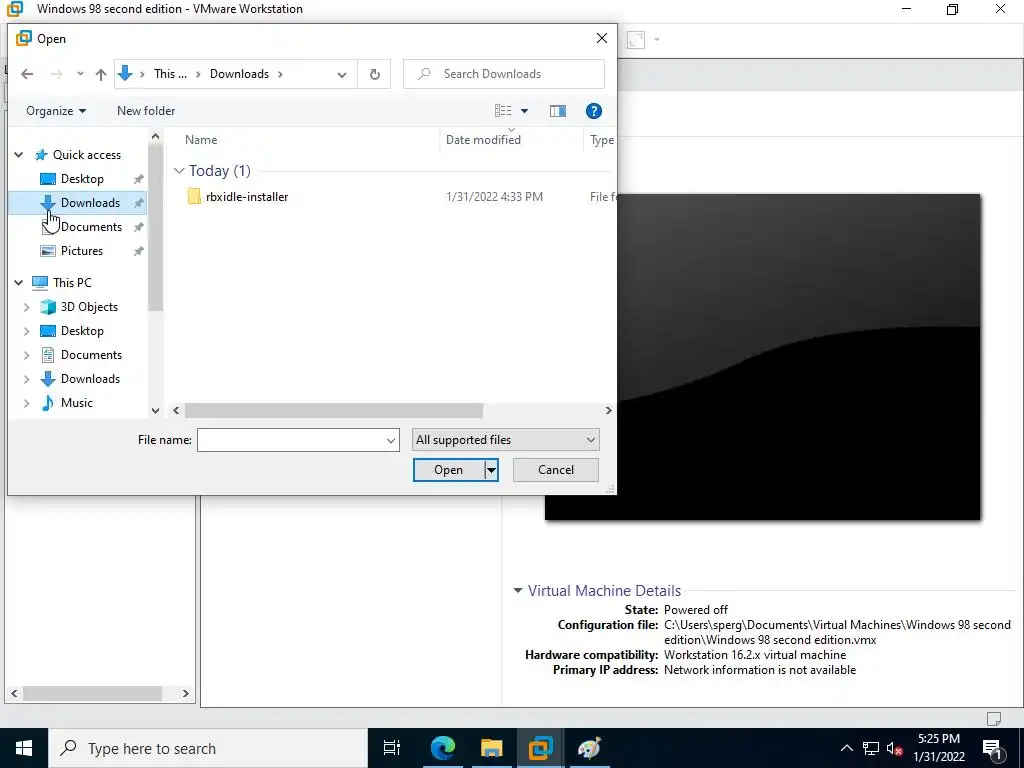Sort by the Date modified column
This screenshot has width=1024, height=768.
coord(483,140)
